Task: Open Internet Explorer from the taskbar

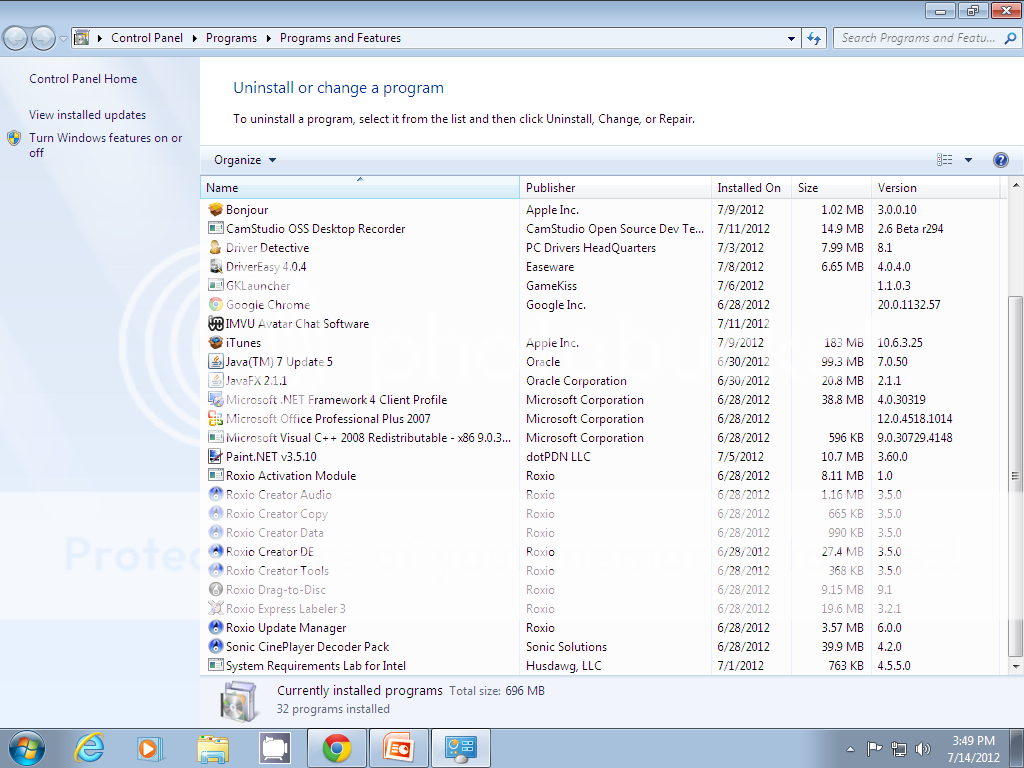Action: point(90,748)
